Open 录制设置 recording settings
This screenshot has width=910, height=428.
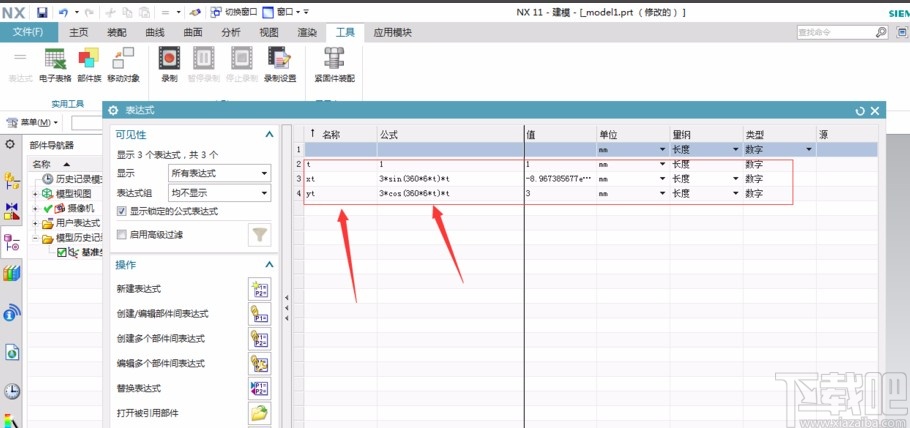click(x=280, y=65)
